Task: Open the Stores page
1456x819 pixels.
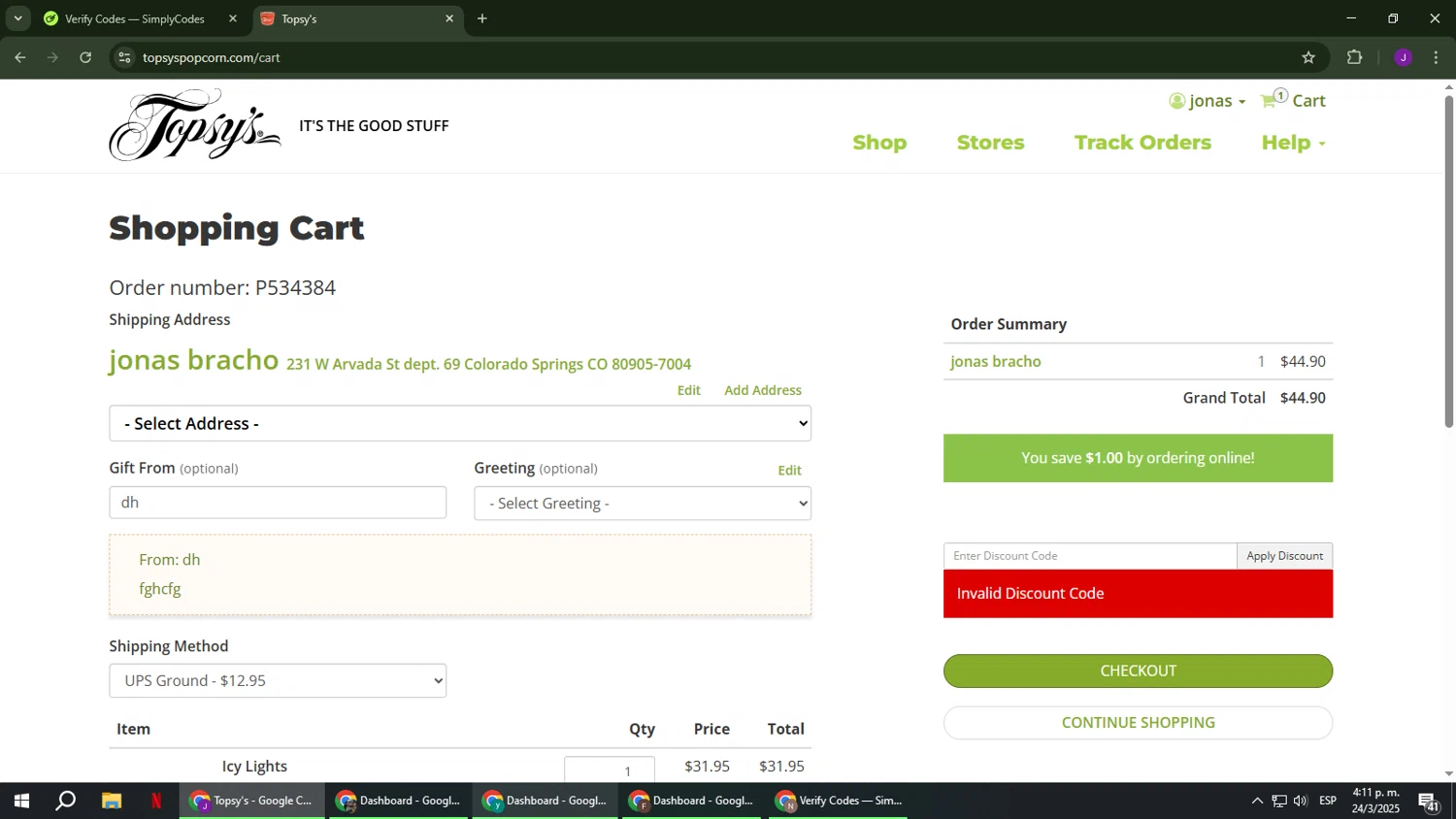Action: pos(990,143)
